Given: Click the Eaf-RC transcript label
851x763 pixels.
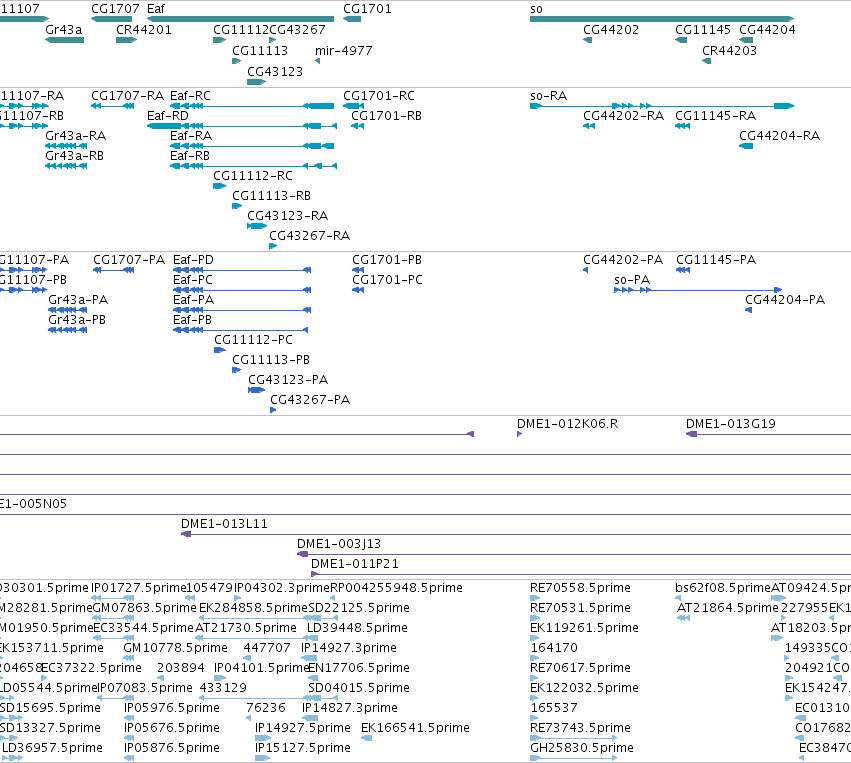Looking at the screenshot, I should (x=190, y=96).
